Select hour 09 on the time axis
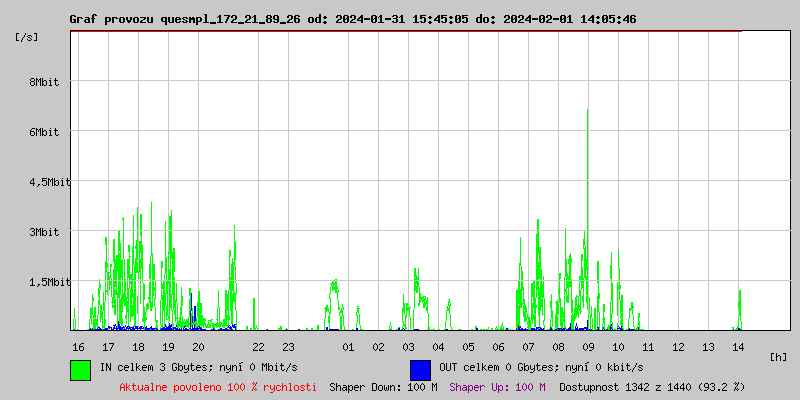 (x=588, y=347)
